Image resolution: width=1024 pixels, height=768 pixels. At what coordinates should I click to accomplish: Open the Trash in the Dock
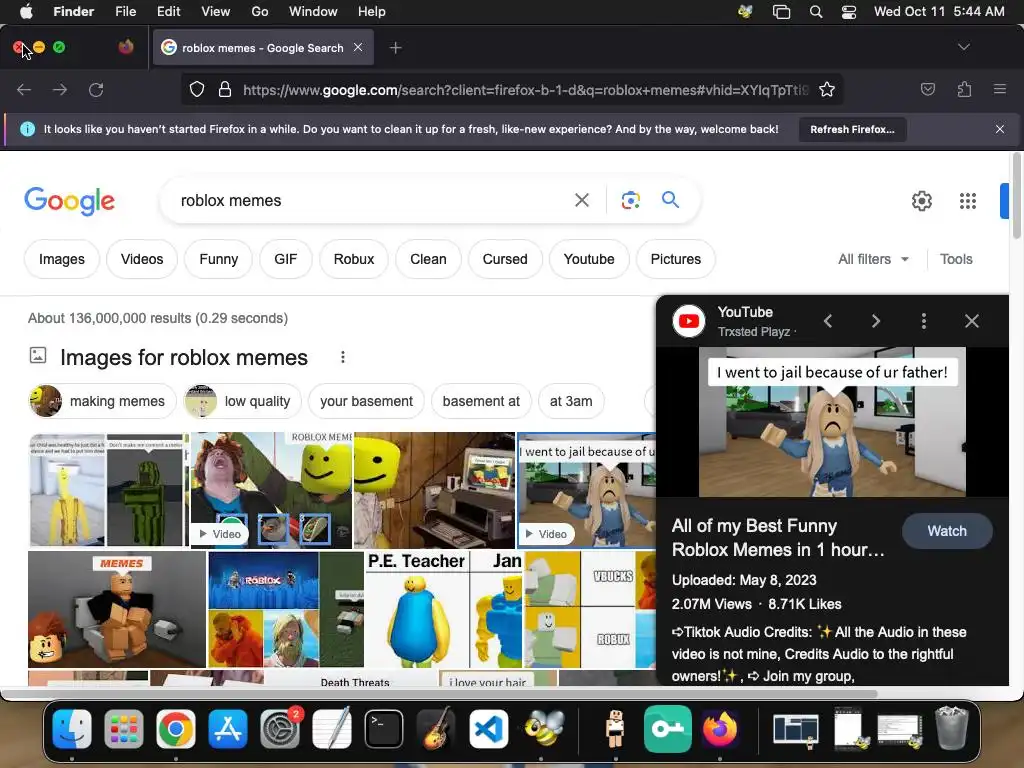(x=952, y=728)
